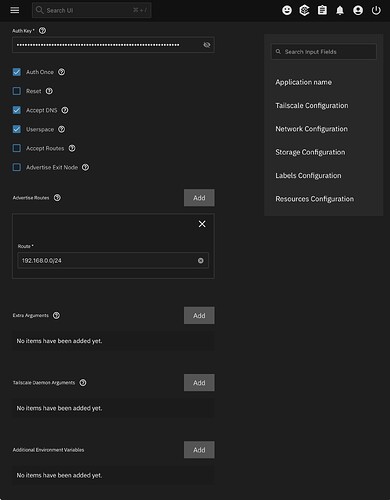
Task: Open the hamburger navigation menu
Action: tap(15, 10)
